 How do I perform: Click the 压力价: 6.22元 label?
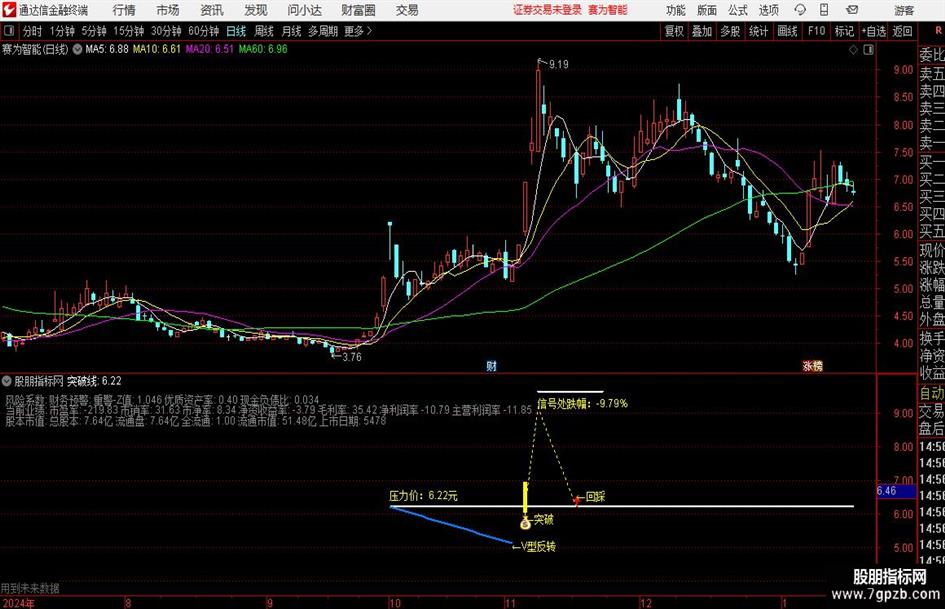click(x=423, y=496)
